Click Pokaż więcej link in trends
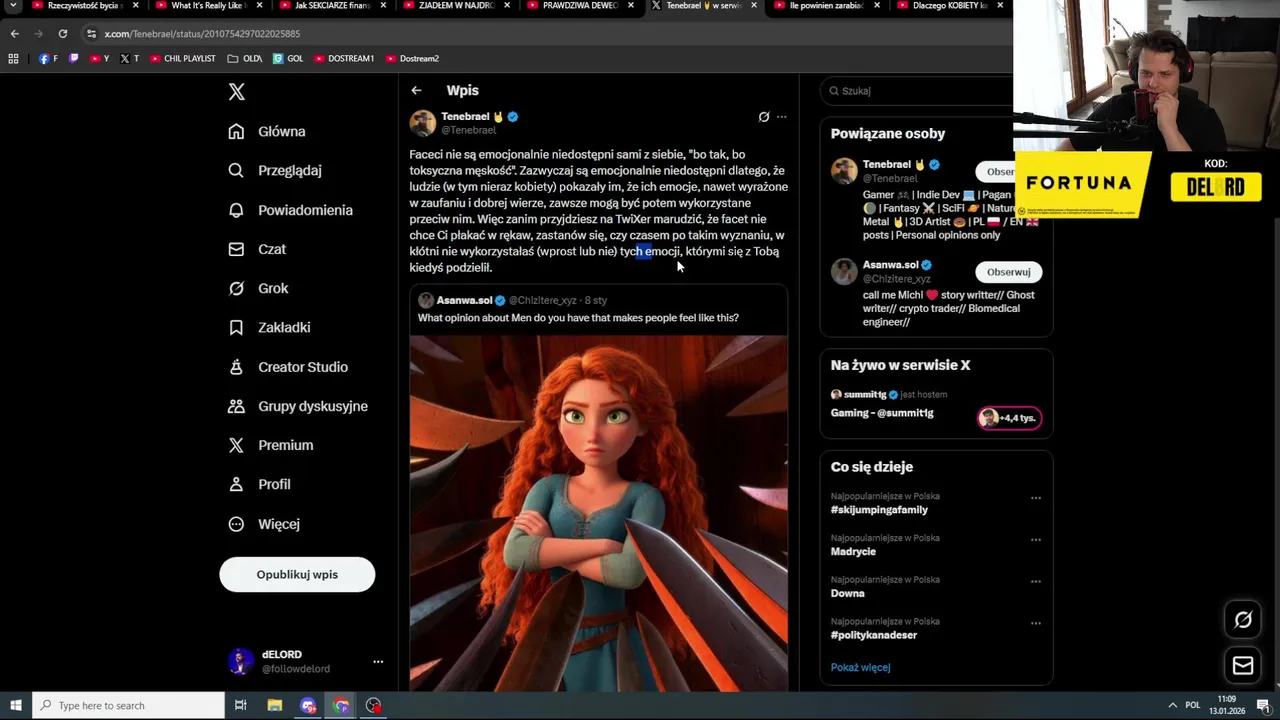The width and height of the screenshot is (1280, 720). click(860, 667)
